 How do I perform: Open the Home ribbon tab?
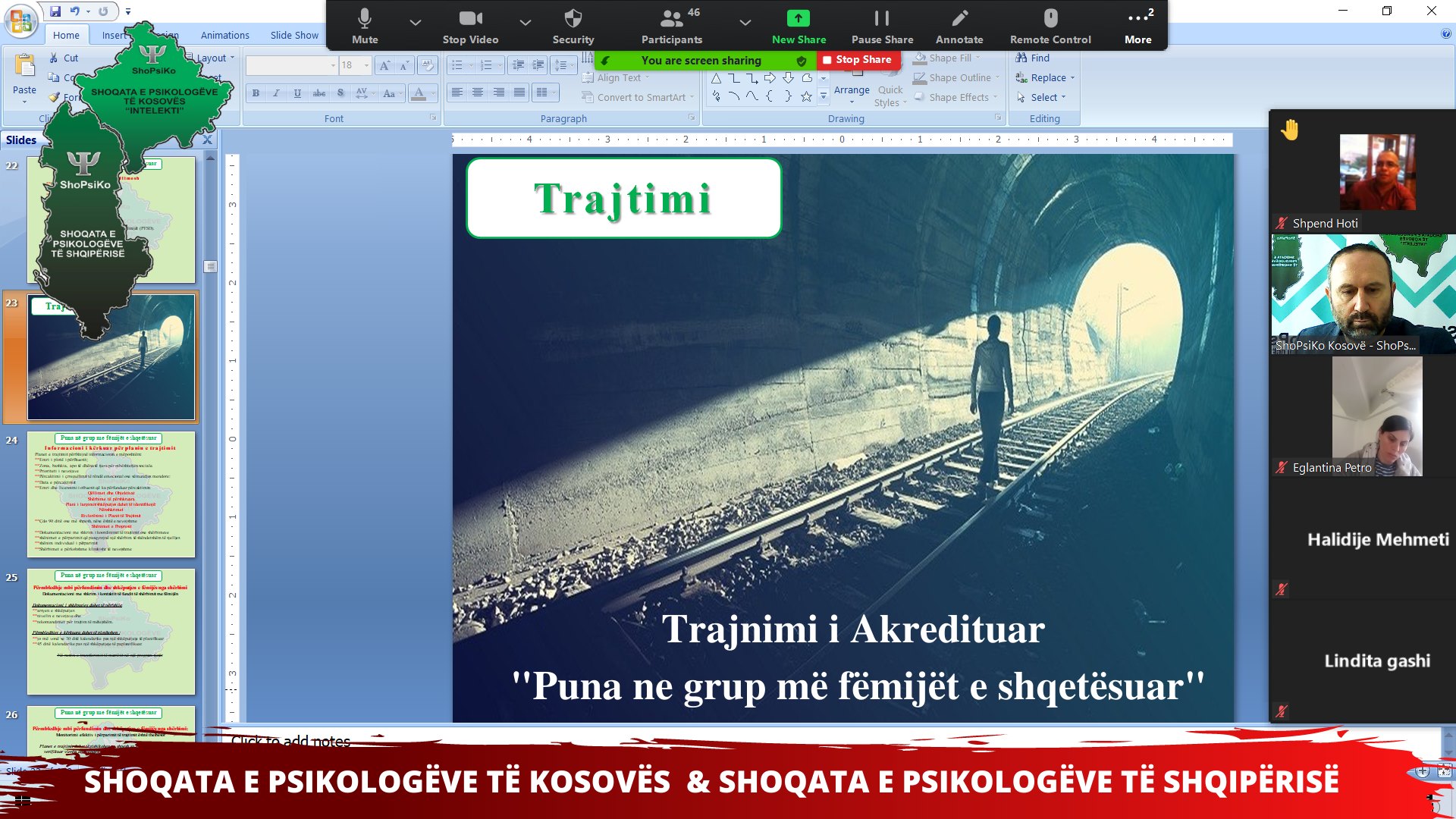(66, 35)
